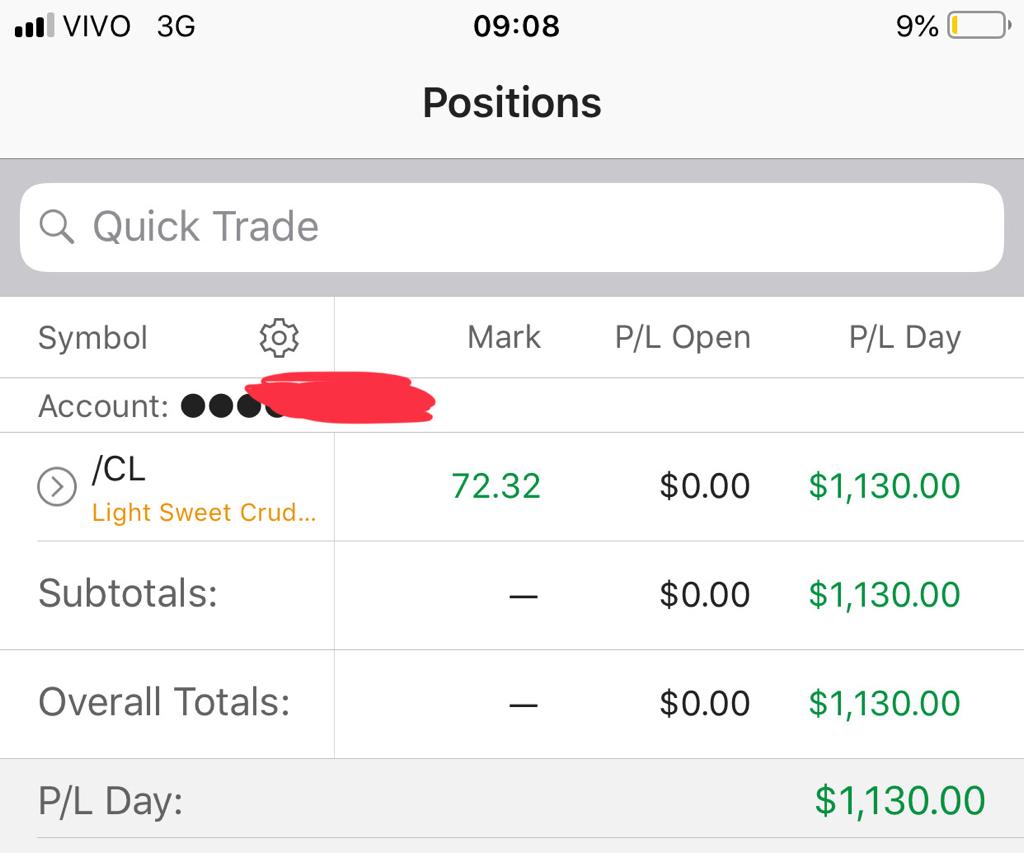
Task: Select the 72.32 mark price
Action: (496, 486)
